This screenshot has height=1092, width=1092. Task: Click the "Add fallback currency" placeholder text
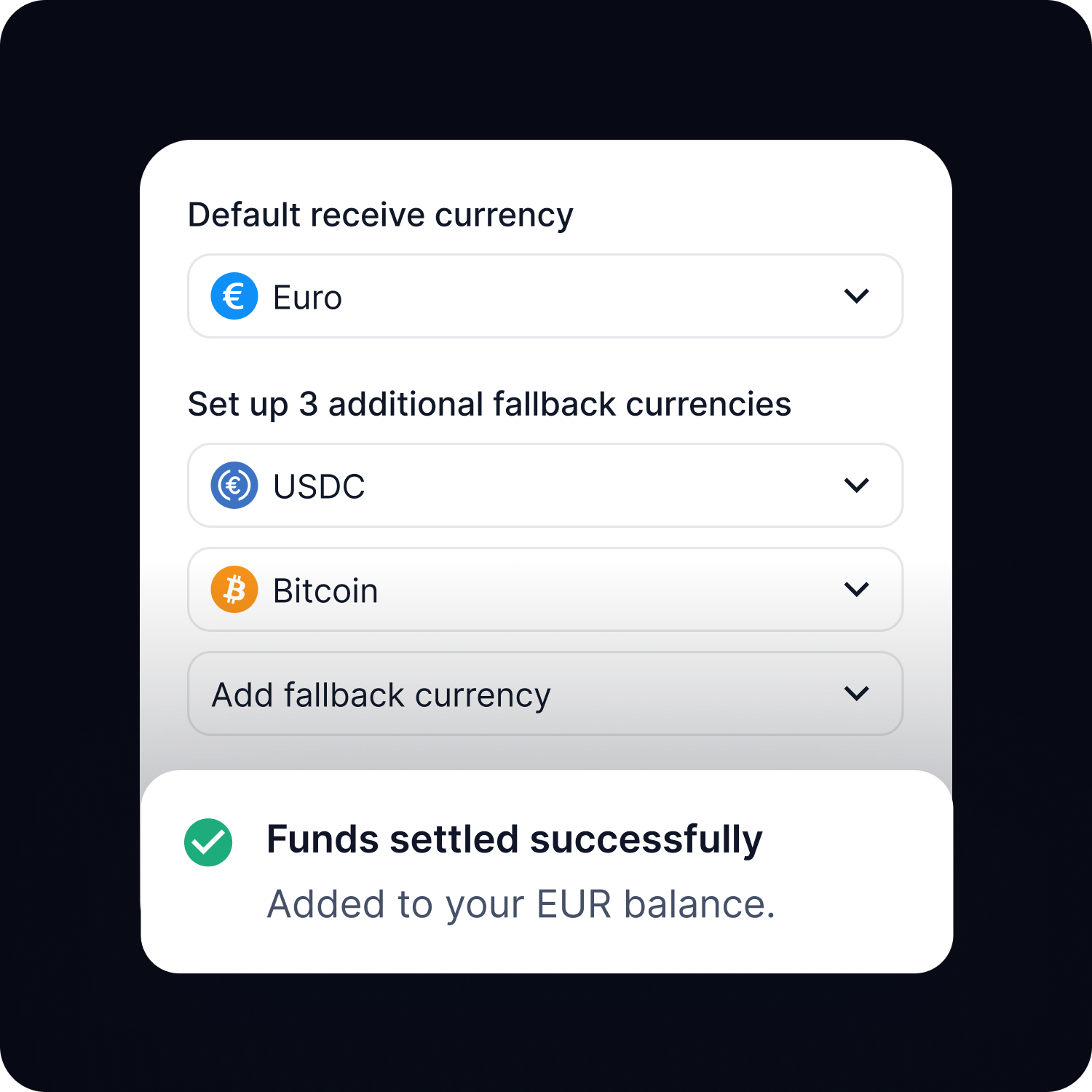[x=381, y=695]
